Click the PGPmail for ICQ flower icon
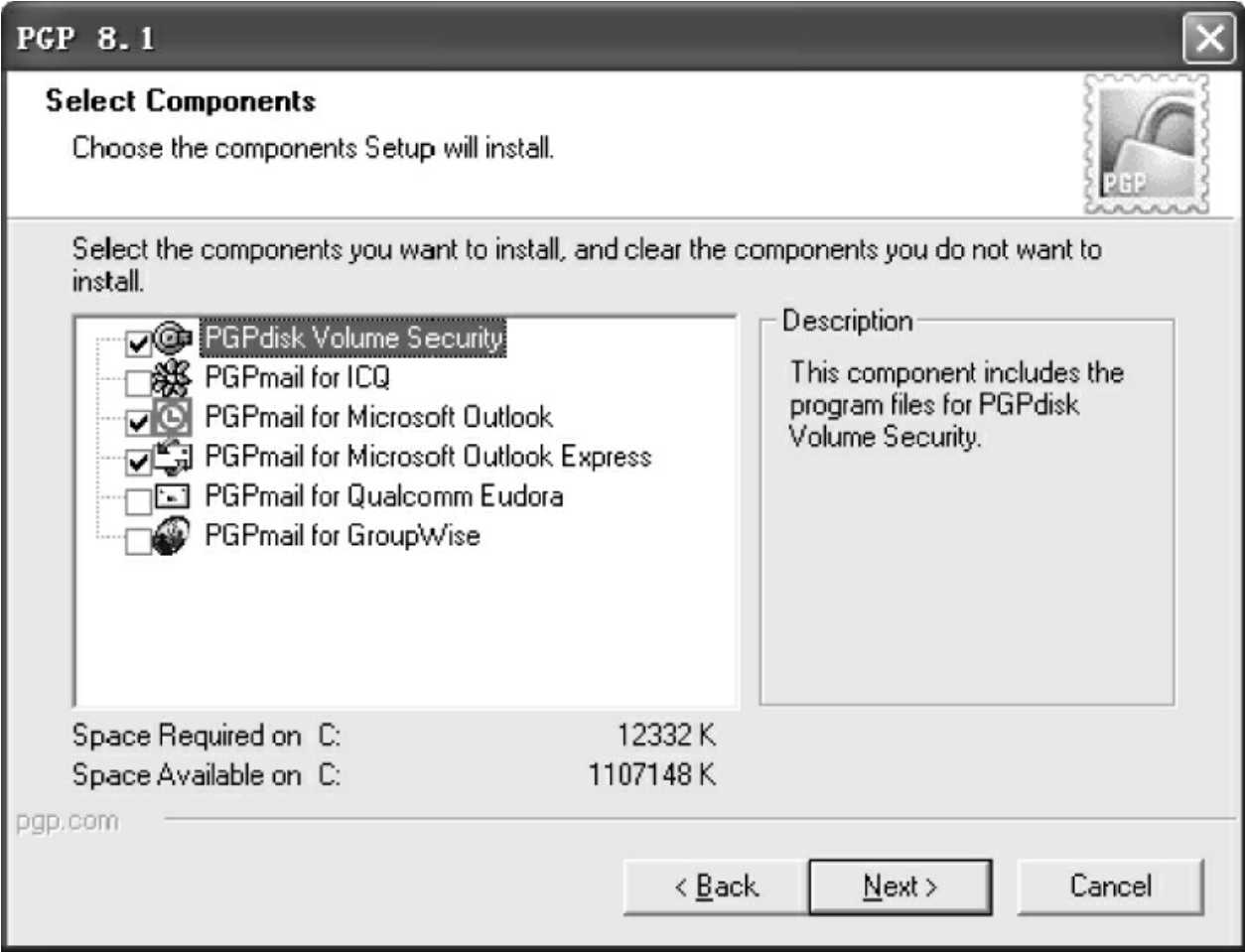Screen dimensions: 1245x952 [x=171, y=379]
